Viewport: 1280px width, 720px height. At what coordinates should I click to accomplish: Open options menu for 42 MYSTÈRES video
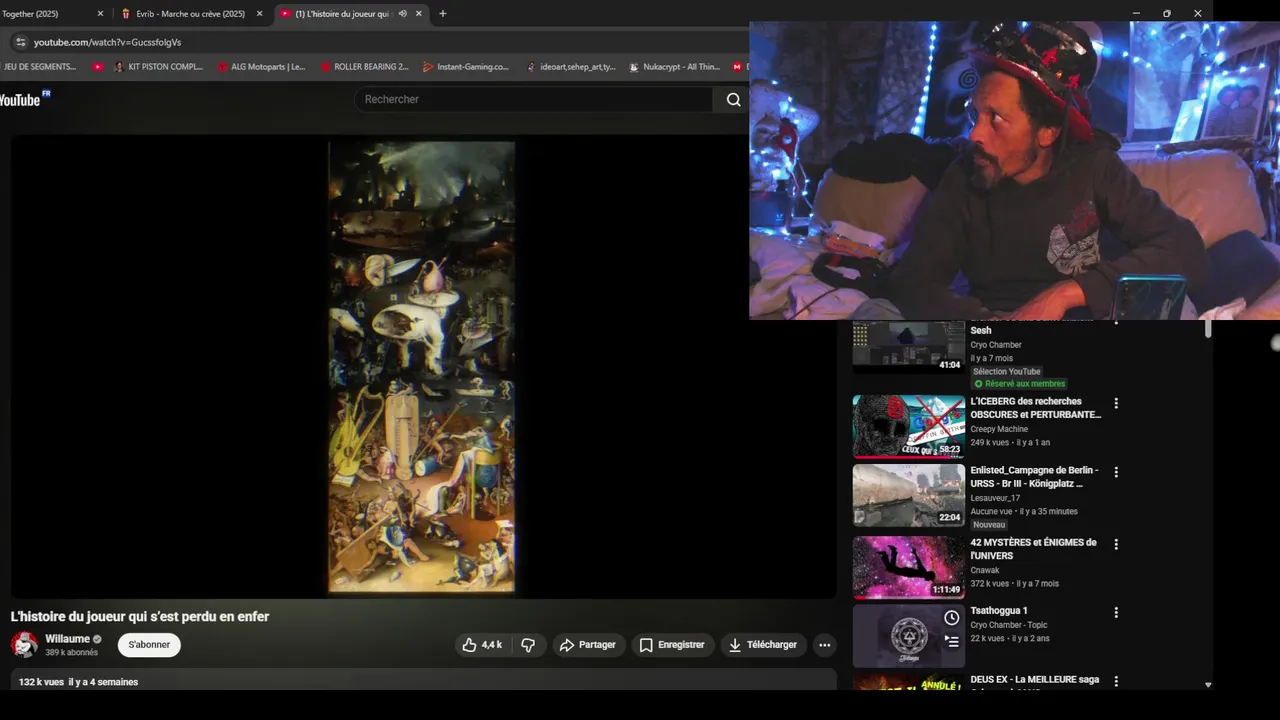coord(1116,544)
